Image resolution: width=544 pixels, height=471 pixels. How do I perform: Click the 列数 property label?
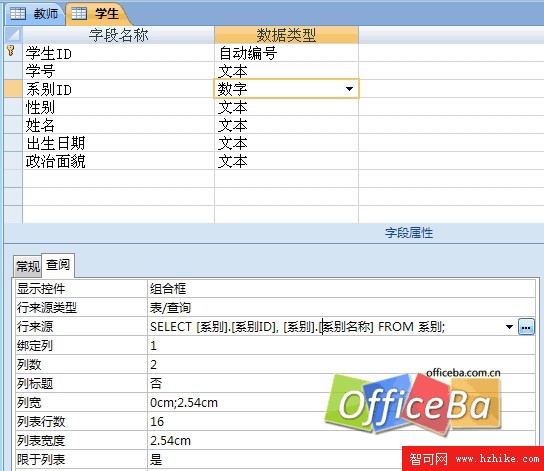pyautogui.click(x=29, y=365)
